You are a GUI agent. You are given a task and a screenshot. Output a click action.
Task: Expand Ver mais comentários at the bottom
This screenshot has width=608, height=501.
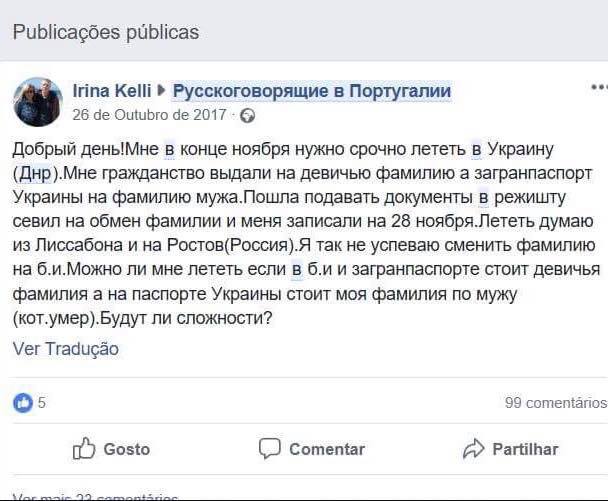tap(96, 496)
